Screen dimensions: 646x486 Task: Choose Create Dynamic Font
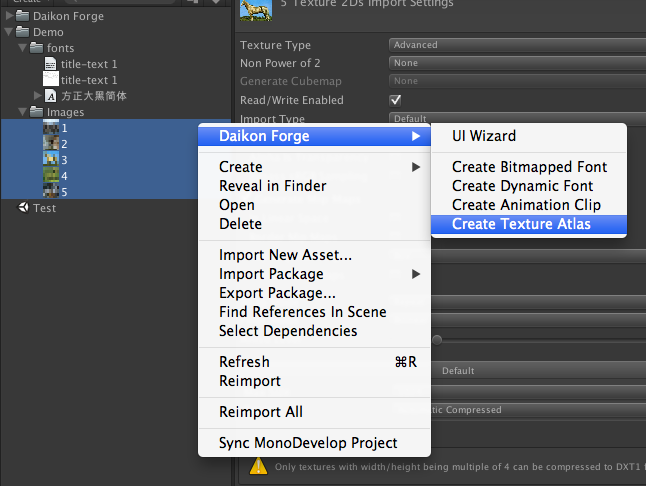pos(529,186)
